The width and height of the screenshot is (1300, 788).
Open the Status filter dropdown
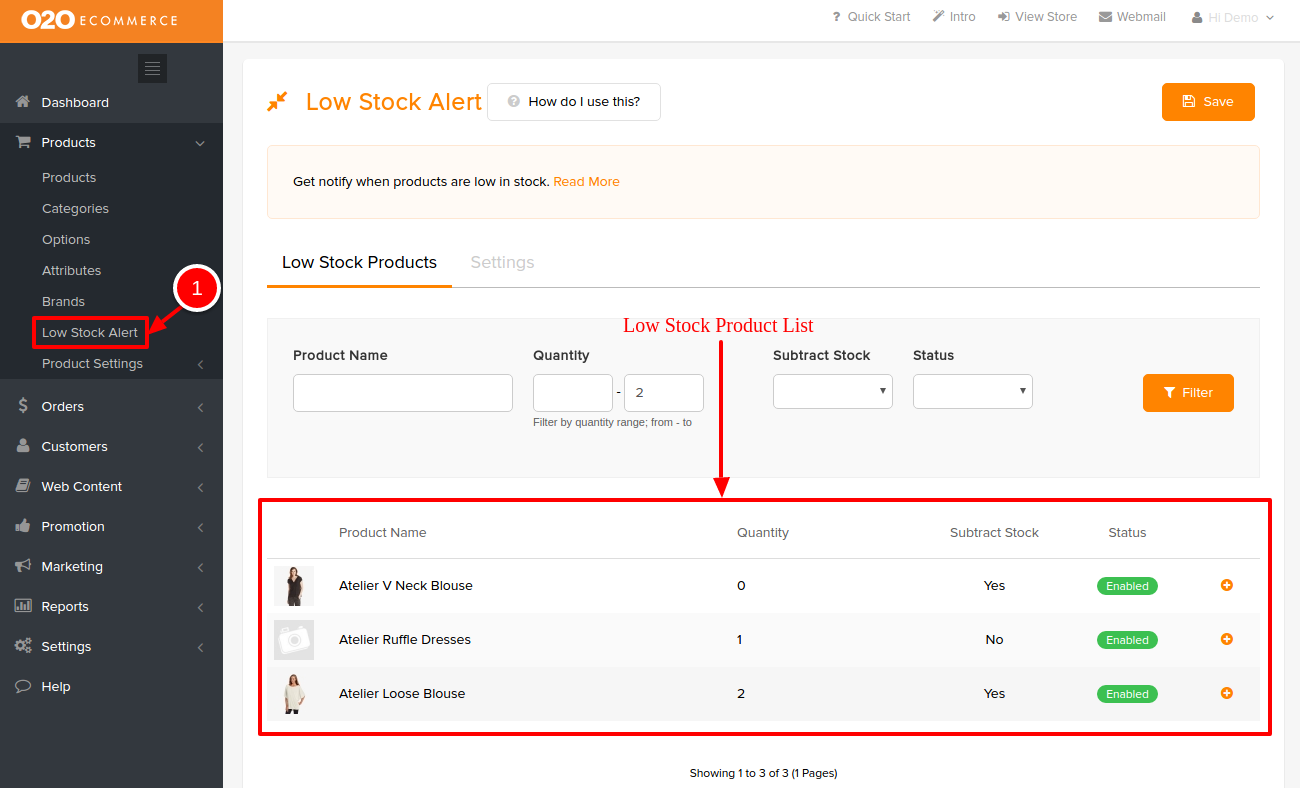[x=972, y=391]
